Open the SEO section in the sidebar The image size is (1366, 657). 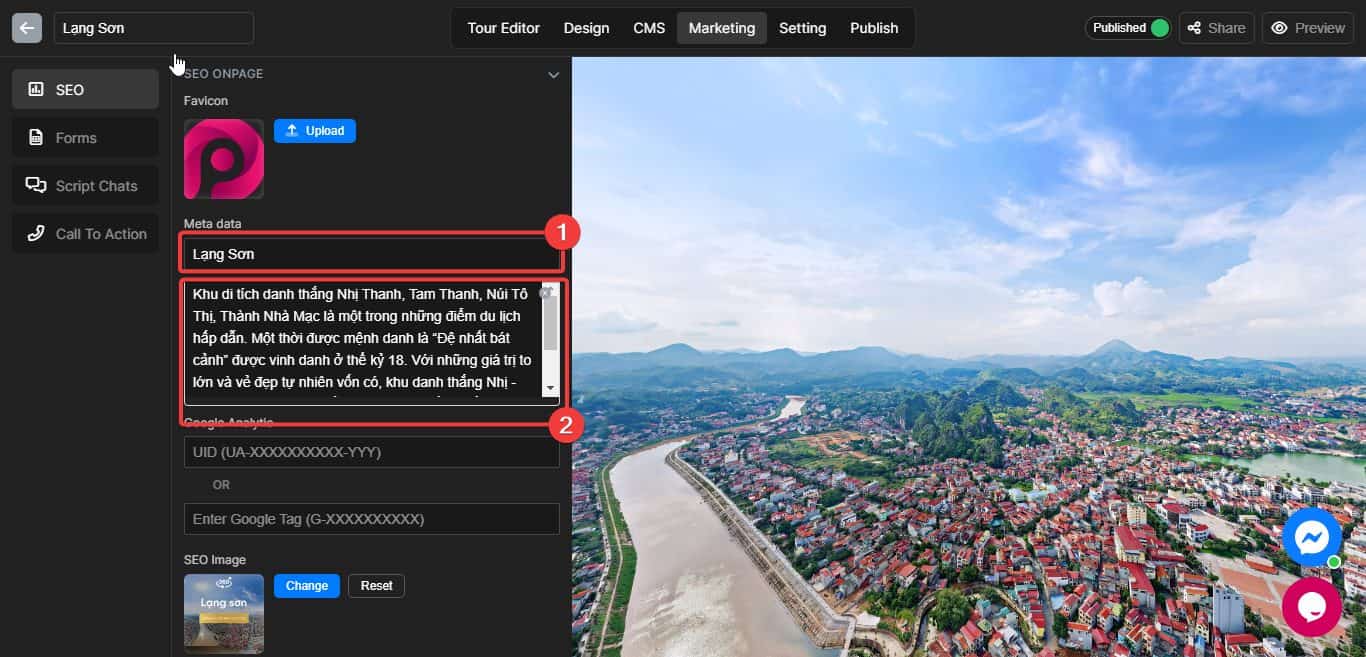(x=84, y=88)
